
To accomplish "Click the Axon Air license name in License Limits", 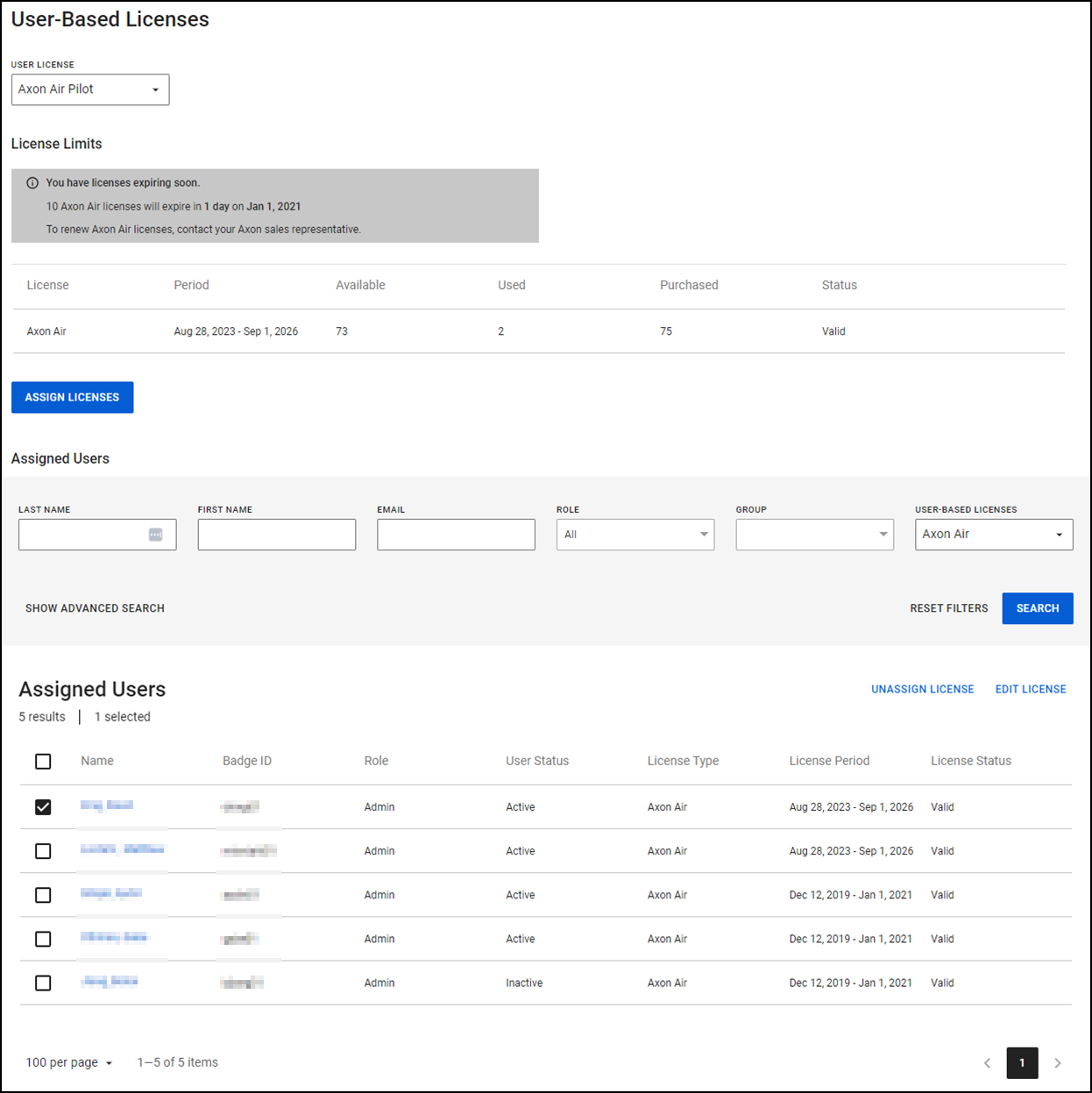I will tap(46, 331).
